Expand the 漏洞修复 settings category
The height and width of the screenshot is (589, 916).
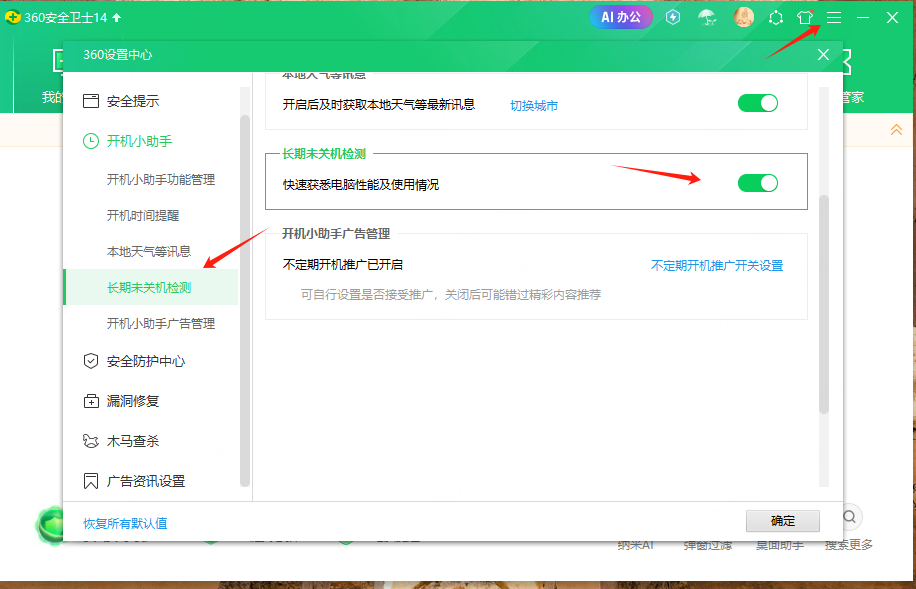point(132,401)
